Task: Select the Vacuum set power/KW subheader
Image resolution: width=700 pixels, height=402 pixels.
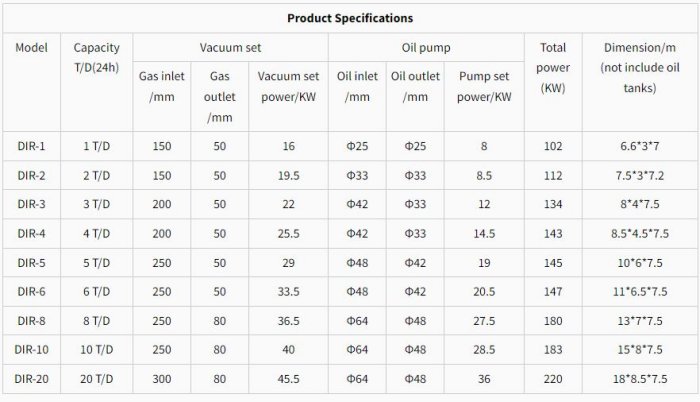Action: [x=288, y=87]
